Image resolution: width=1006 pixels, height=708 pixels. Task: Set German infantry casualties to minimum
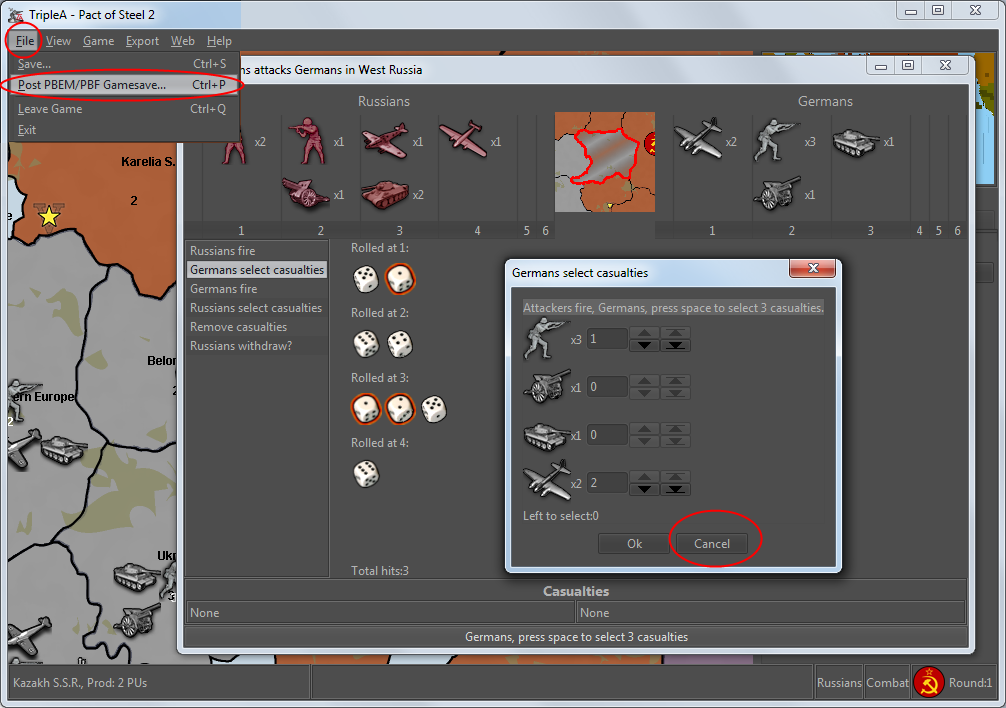point(676,345)
